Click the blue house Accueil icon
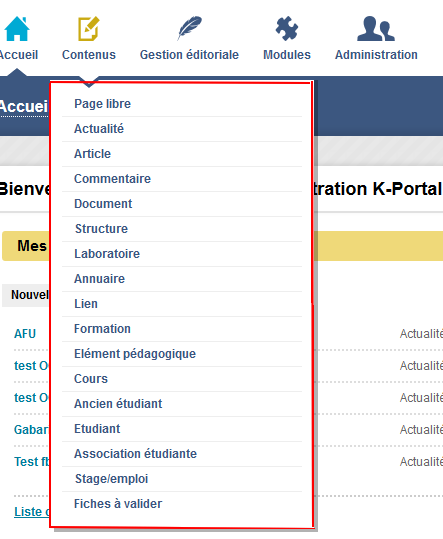 point(17,29)
